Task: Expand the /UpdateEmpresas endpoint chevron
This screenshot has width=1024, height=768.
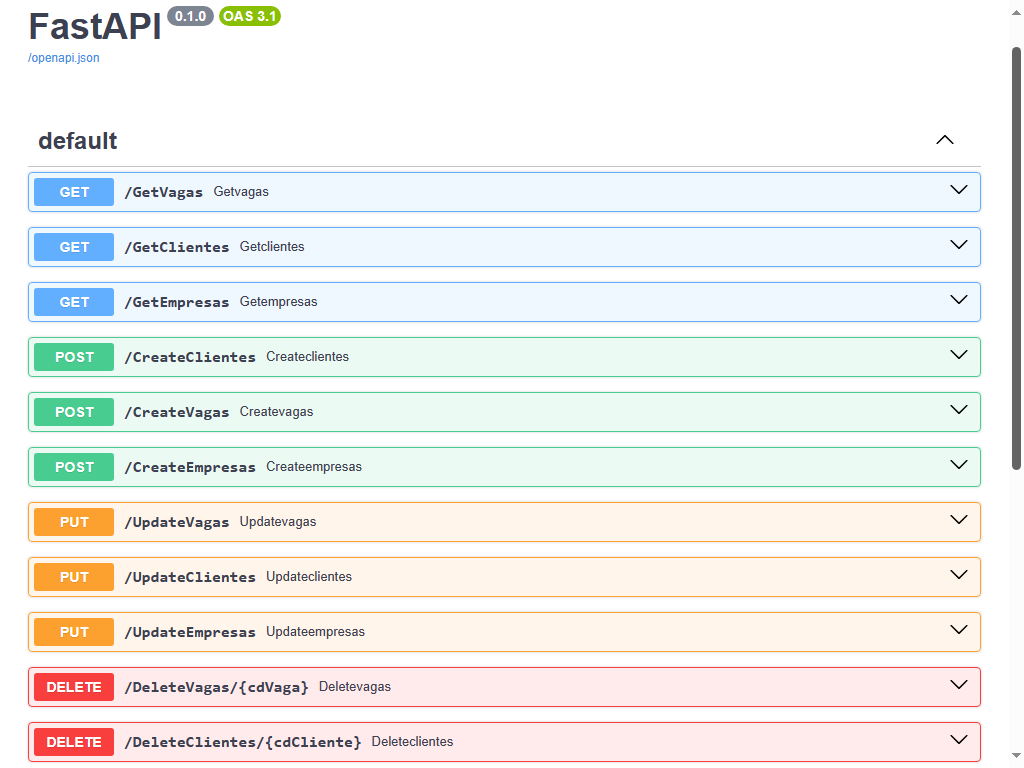Action: (x=958, y=630)
